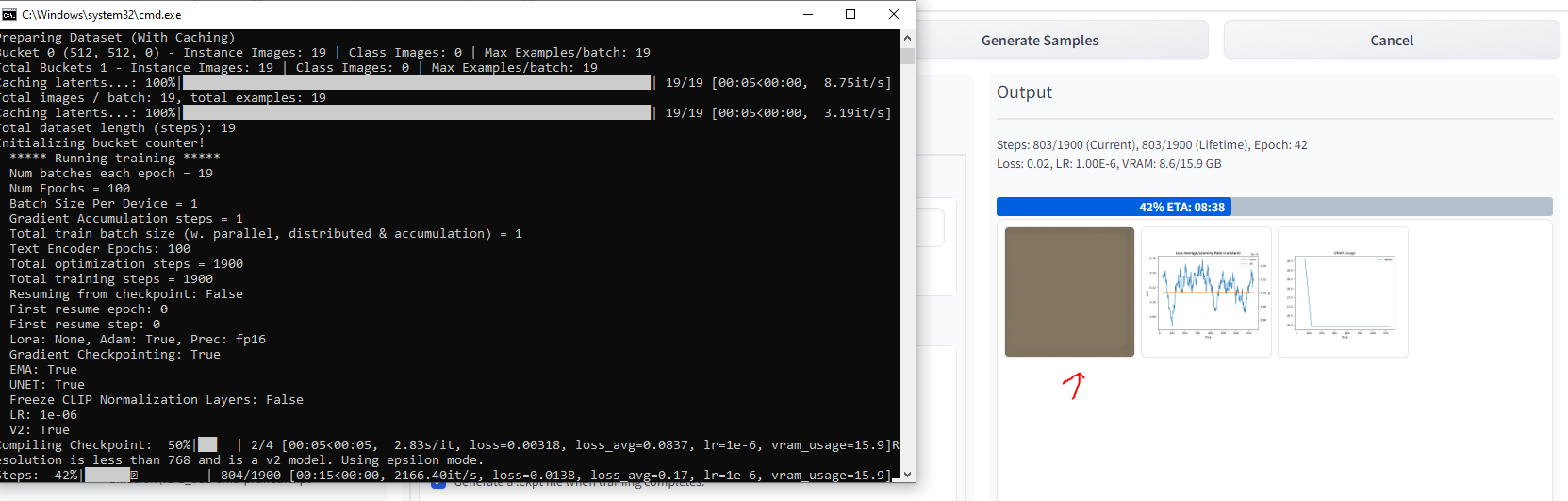Click the cmd.exe window title text

(102, 15)
